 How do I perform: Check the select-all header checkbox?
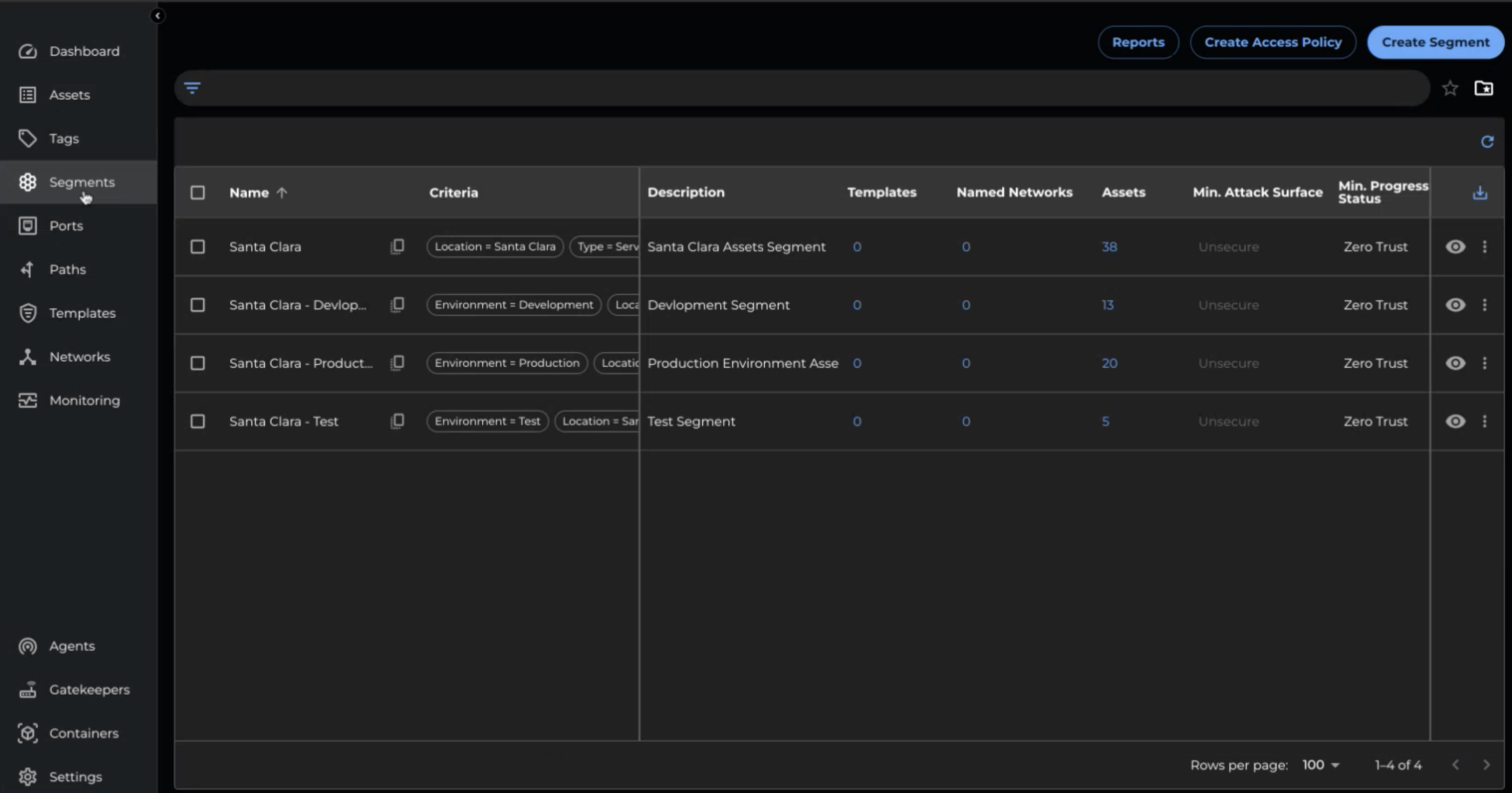pos(198,193)
